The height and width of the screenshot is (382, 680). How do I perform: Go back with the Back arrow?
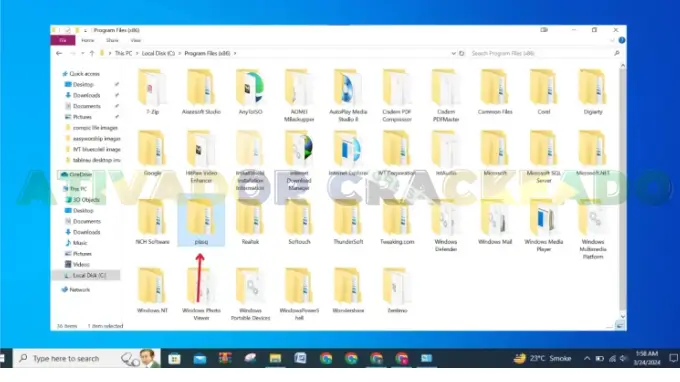pos(59,53)
